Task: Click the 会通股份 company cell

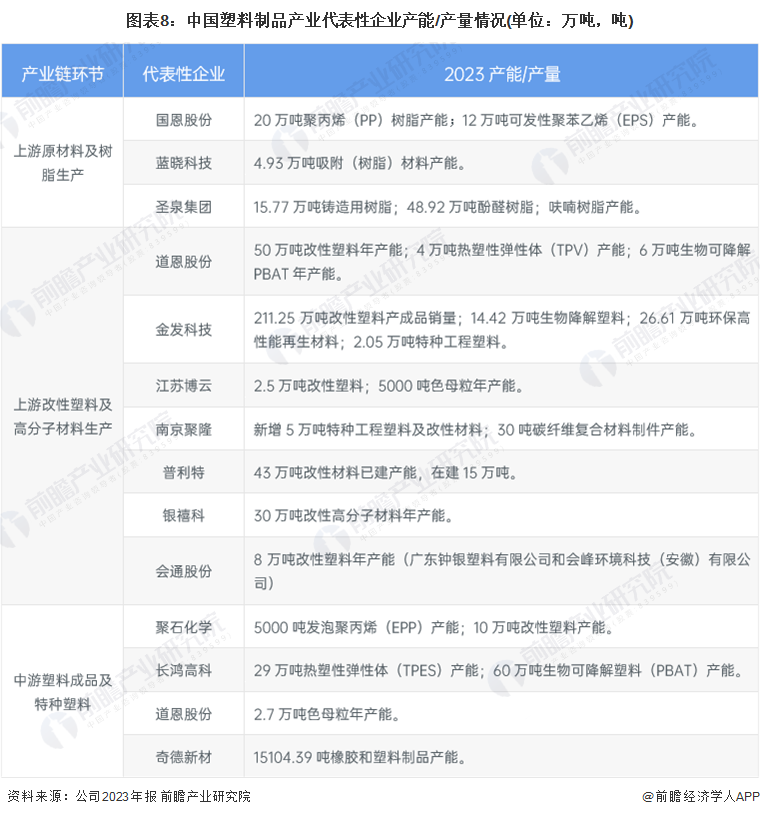Action: [183, 571]
